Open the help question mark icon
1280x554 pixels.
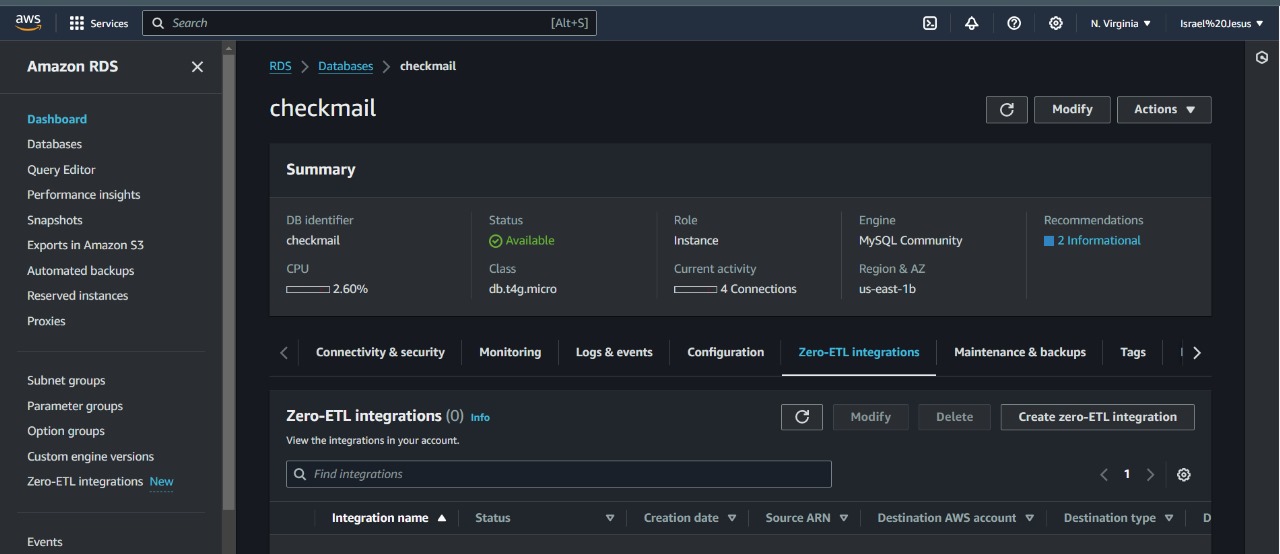pyautogui.click(x=1014, y=23)
